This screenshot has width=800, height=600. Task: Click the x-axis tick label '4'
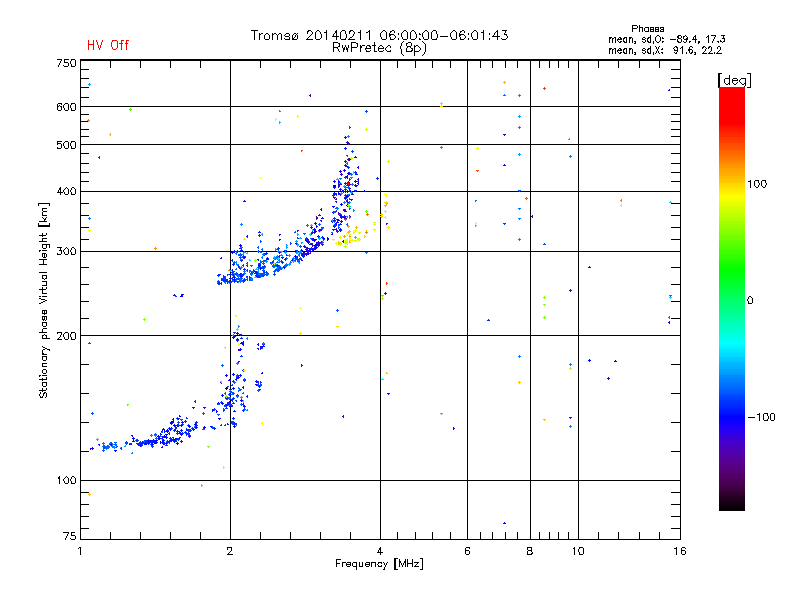click(x=380, y=551)
